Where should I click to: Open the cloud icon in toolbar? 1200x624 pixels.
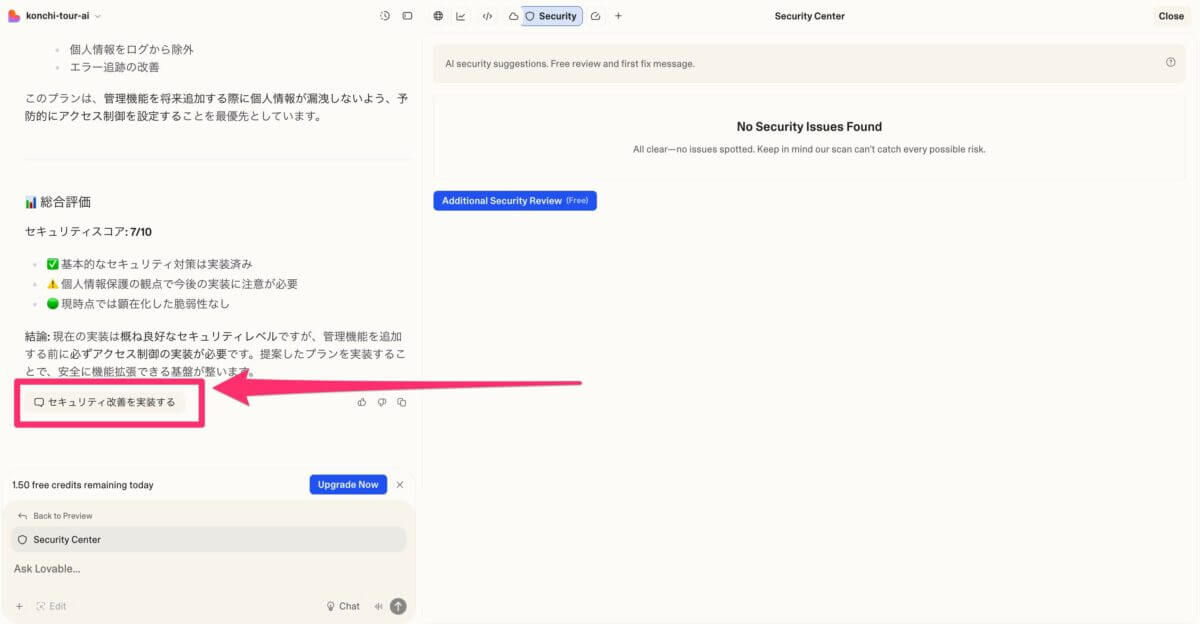tap(513, 16)
